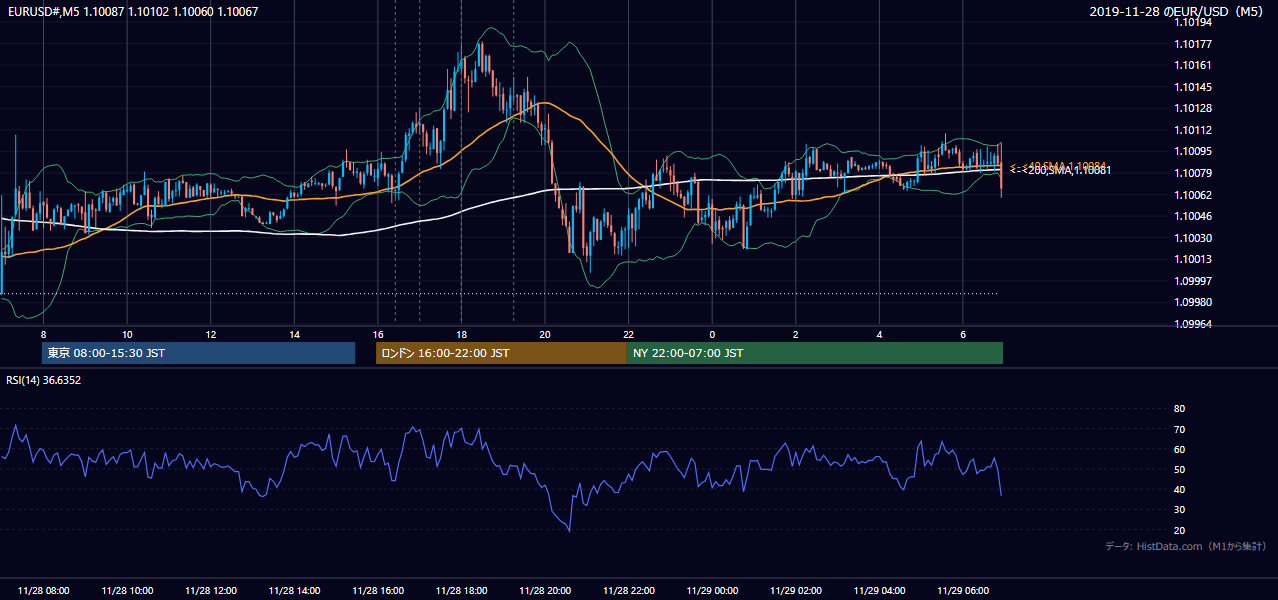
Task: Click the bottom time label 11/29 06:00
Action: pos(962,591)
